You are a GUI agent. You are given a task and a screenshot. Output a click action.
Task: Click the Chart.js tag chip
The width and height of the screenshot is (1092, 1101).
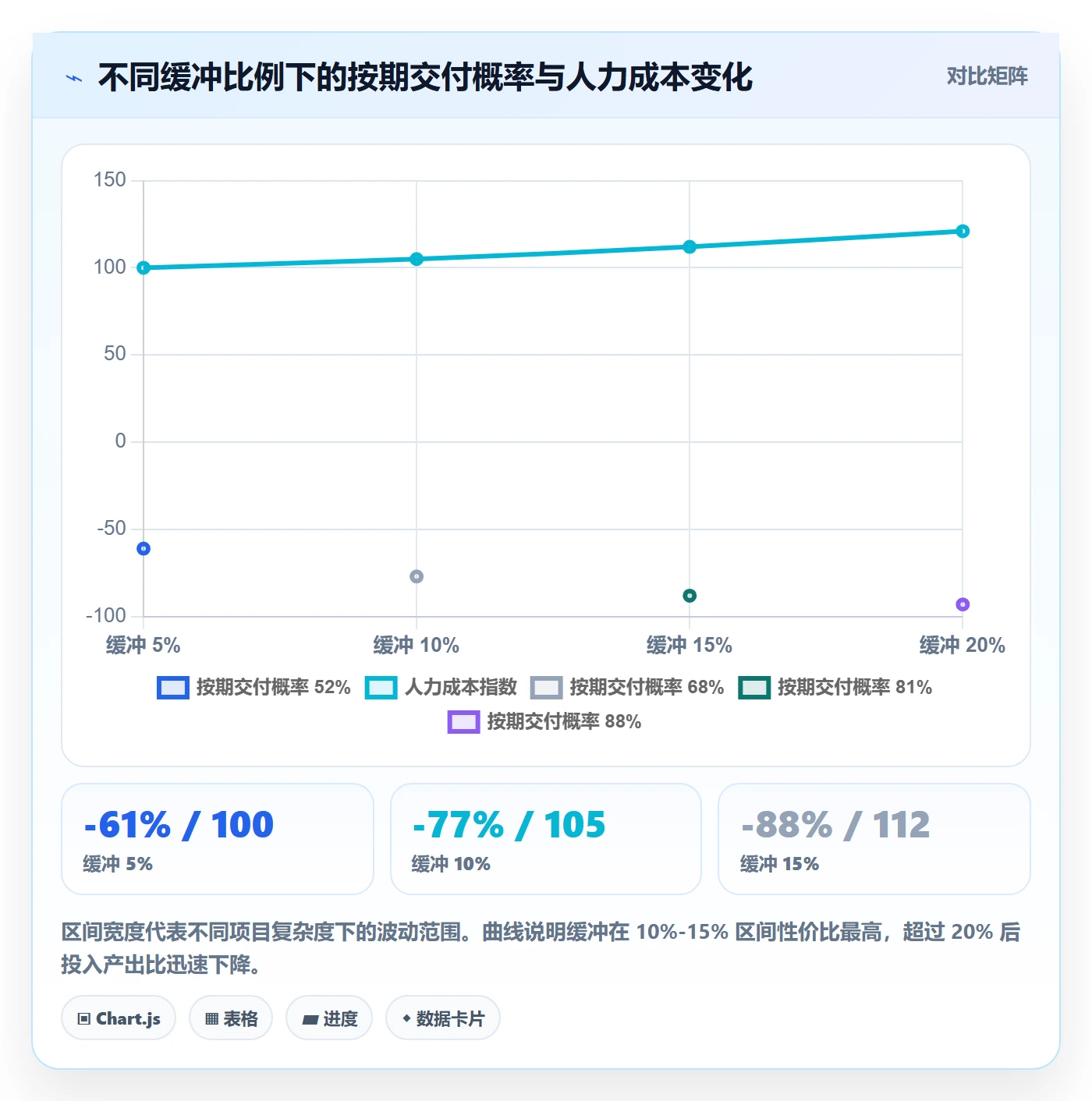(119, 1018)
